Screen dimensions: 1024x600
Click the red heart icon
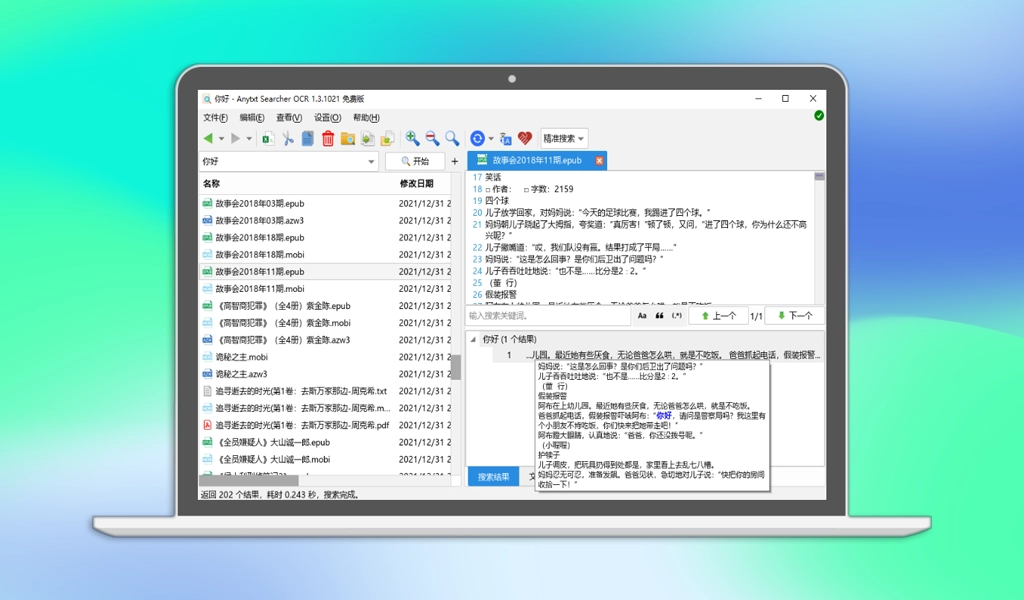[525, 138]
